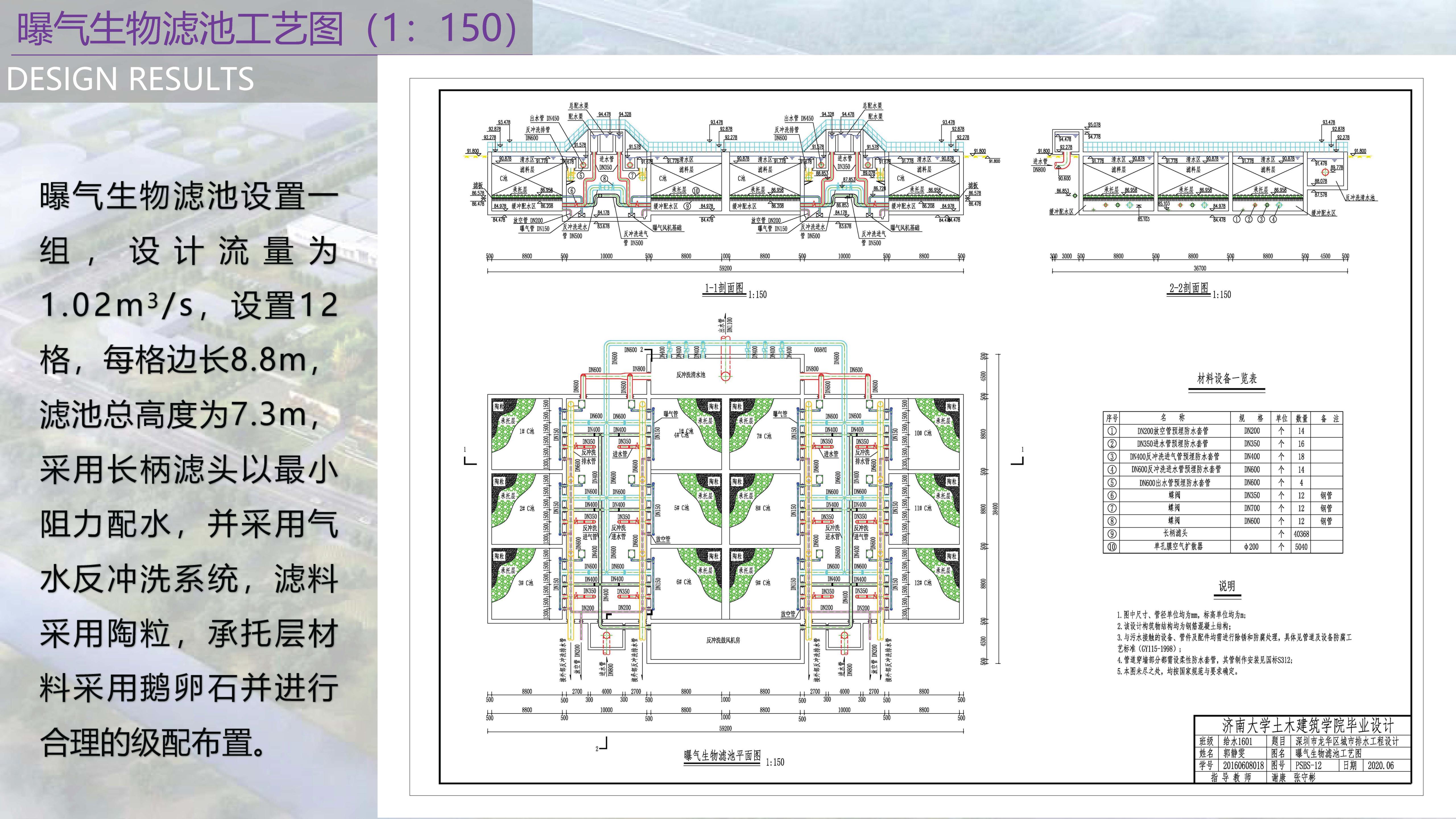This screenshot has width=1456, height=819.
Task: Click the 1# C池 cell label
Action: click(526, 431)
